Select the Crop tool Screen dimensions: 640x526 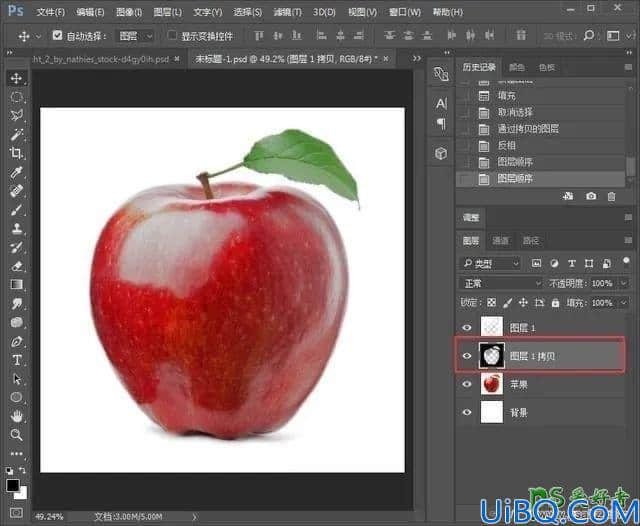[x=16, y=153]
